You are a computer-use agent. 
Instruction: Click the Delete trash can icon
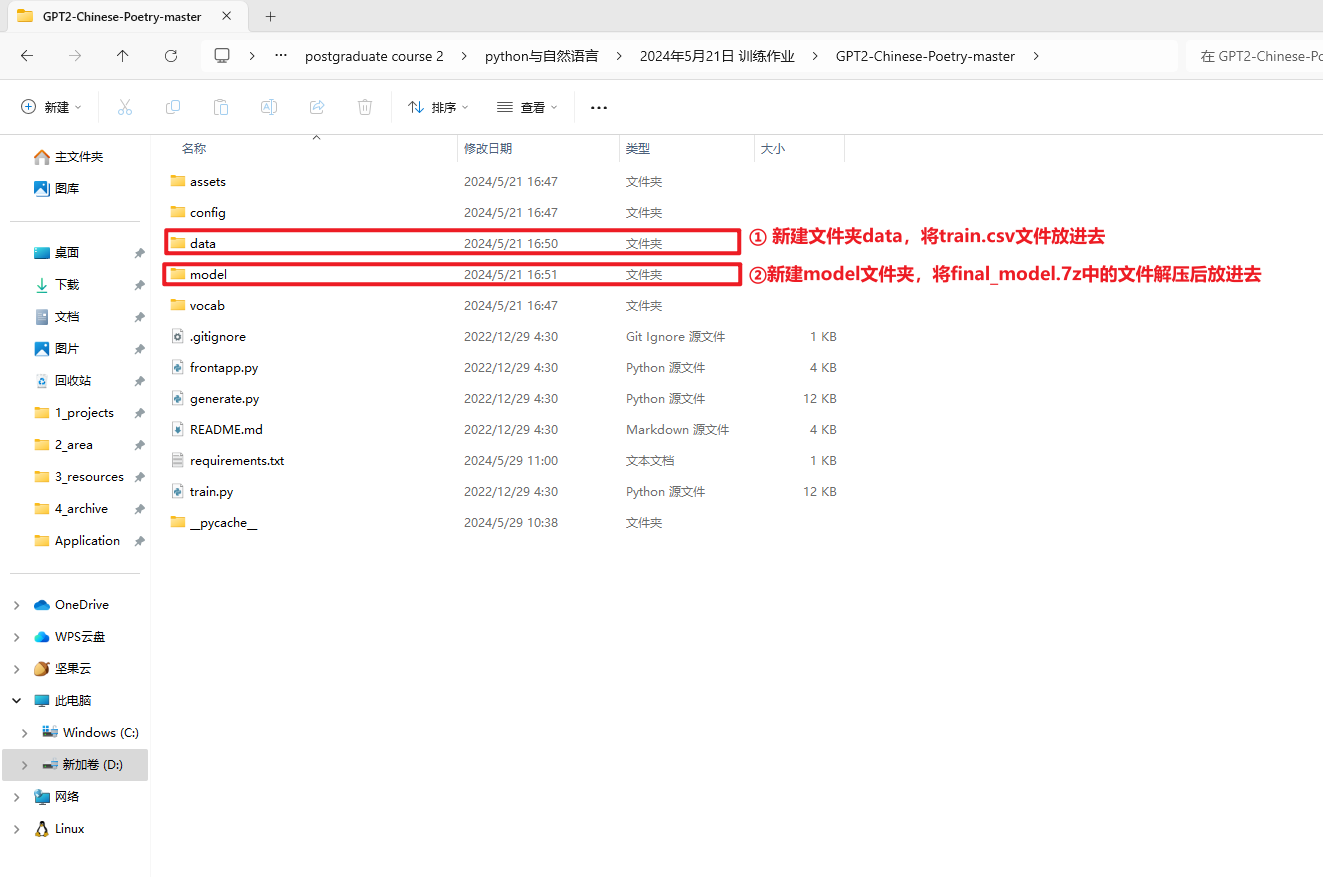(x=365, y=107)
